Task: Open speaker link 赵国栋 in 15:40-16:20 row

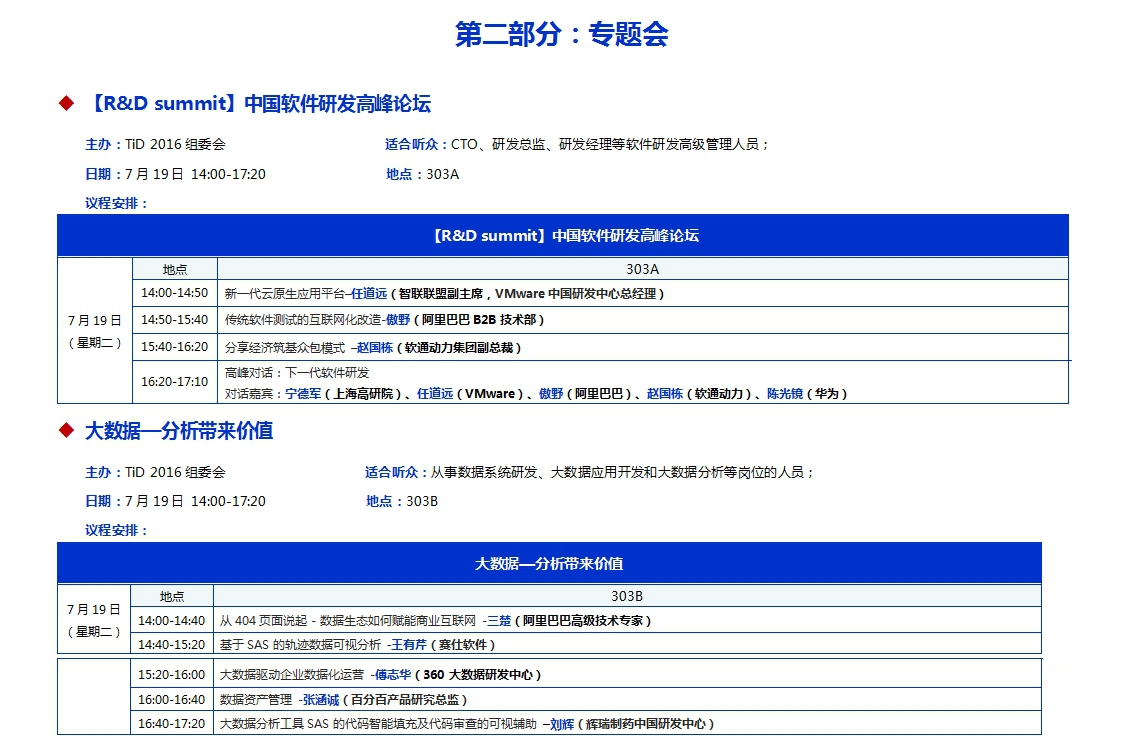Action: point(375,348)
